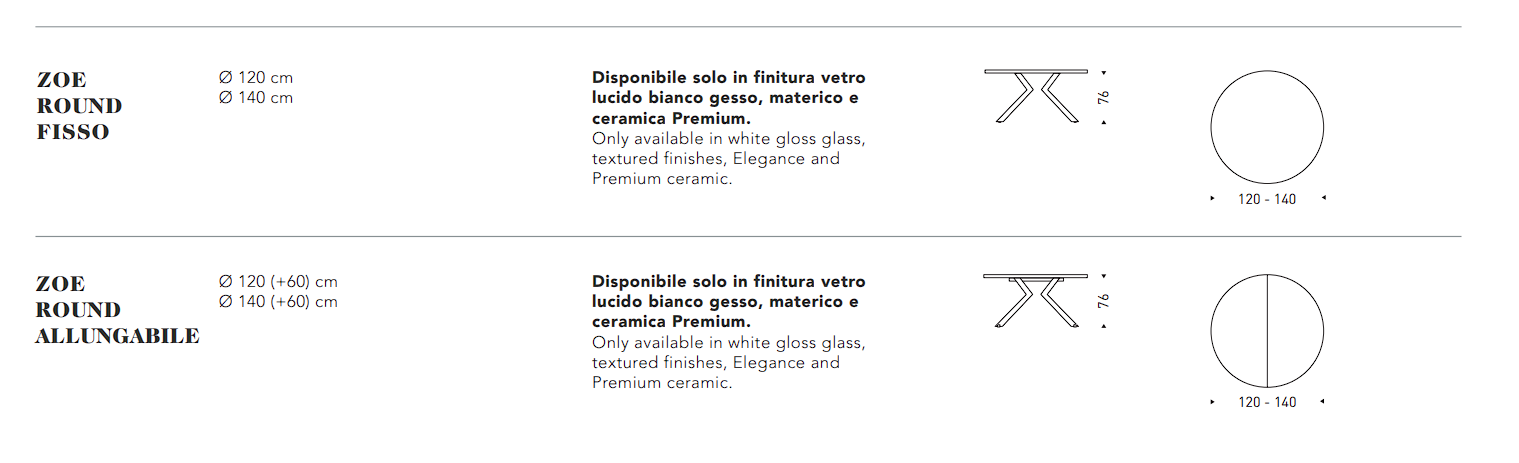Click the Zoe Round Fisso side-view table diagram
The height and width of the screenshot is (463, 1519).
[x=1035, y=97]
